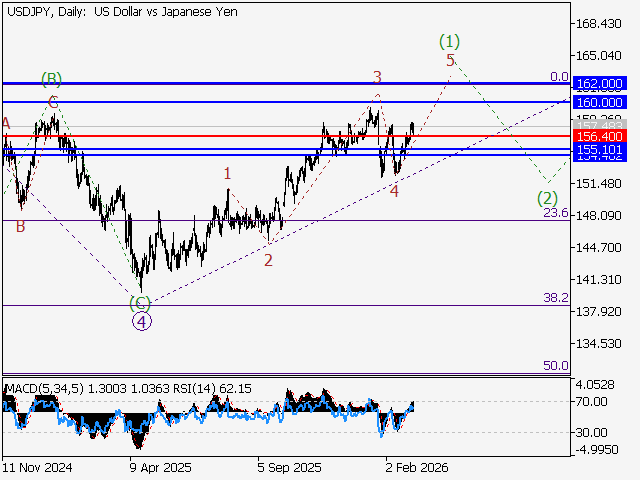
Task: Select the red wave 3 label
Action: pyautogui.click(x=377, y=77)
